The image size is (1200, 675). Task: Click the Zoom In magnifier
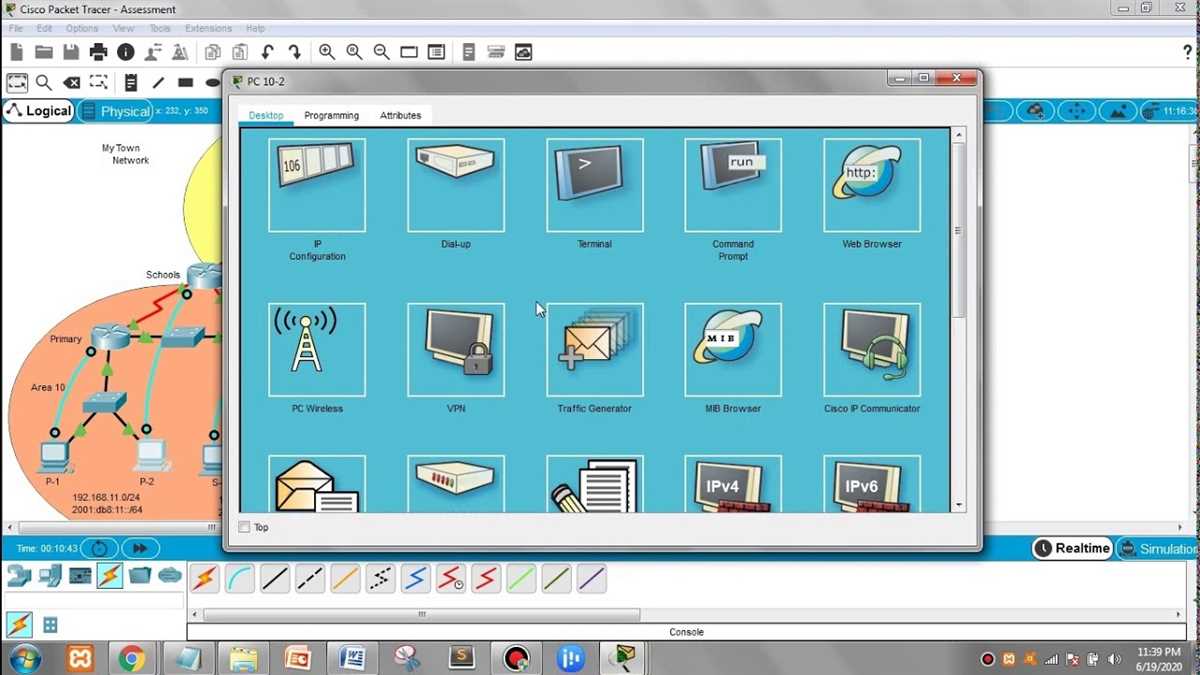(x=327, y=52)
